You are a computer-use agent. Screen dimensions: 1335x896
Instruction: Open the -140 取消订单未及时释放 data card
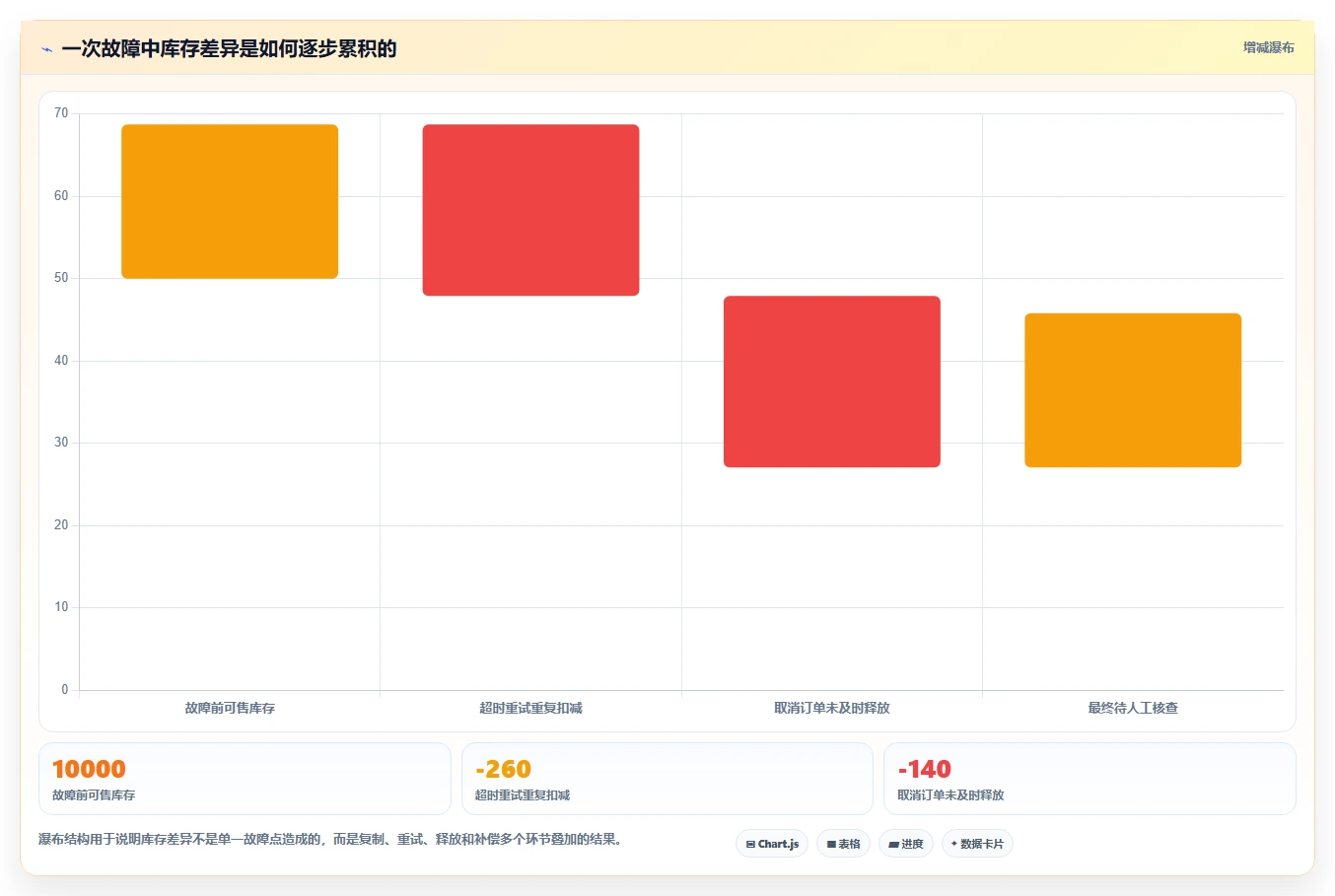point(1089,779)
